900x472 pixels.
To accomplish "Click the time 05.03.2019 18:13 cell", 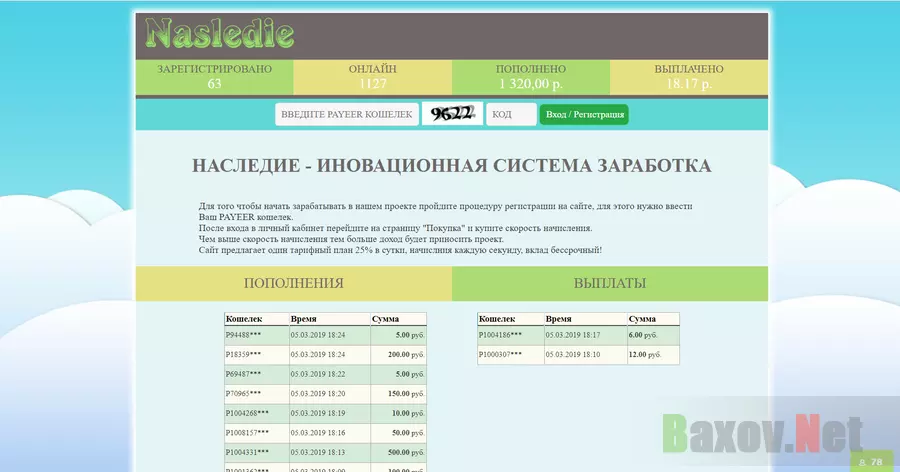I will (329, 452).
